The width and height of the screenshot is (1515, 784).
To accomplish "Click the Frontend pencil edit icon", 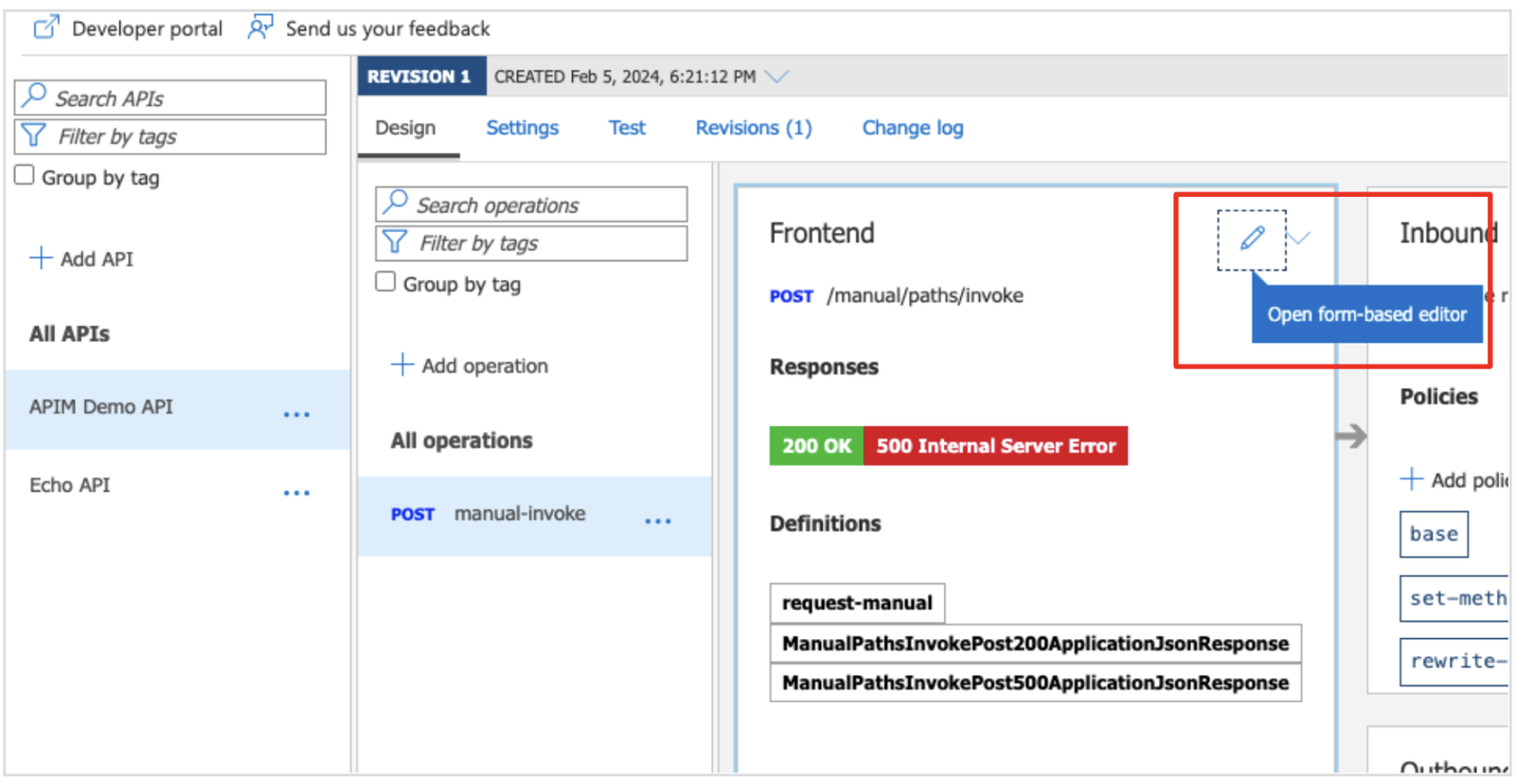I will click(1251, 239).
